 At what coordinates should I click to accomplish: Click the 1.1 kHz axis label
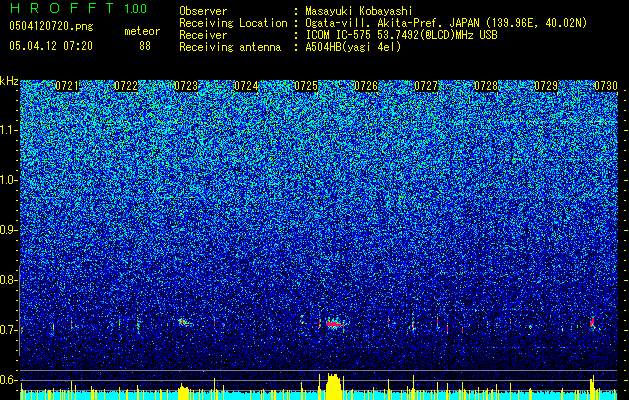(9, 130)
